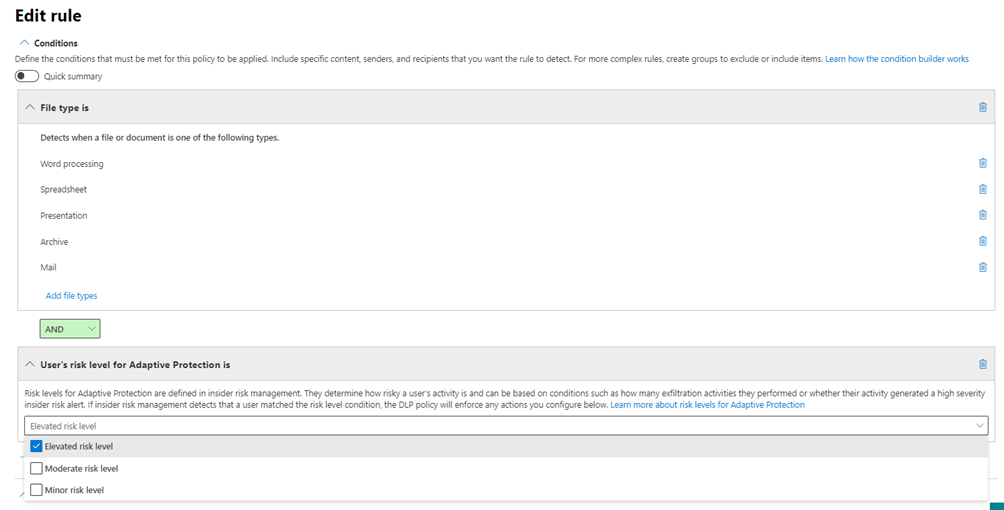Open Learn more about risk levels link

click(707, 405)
